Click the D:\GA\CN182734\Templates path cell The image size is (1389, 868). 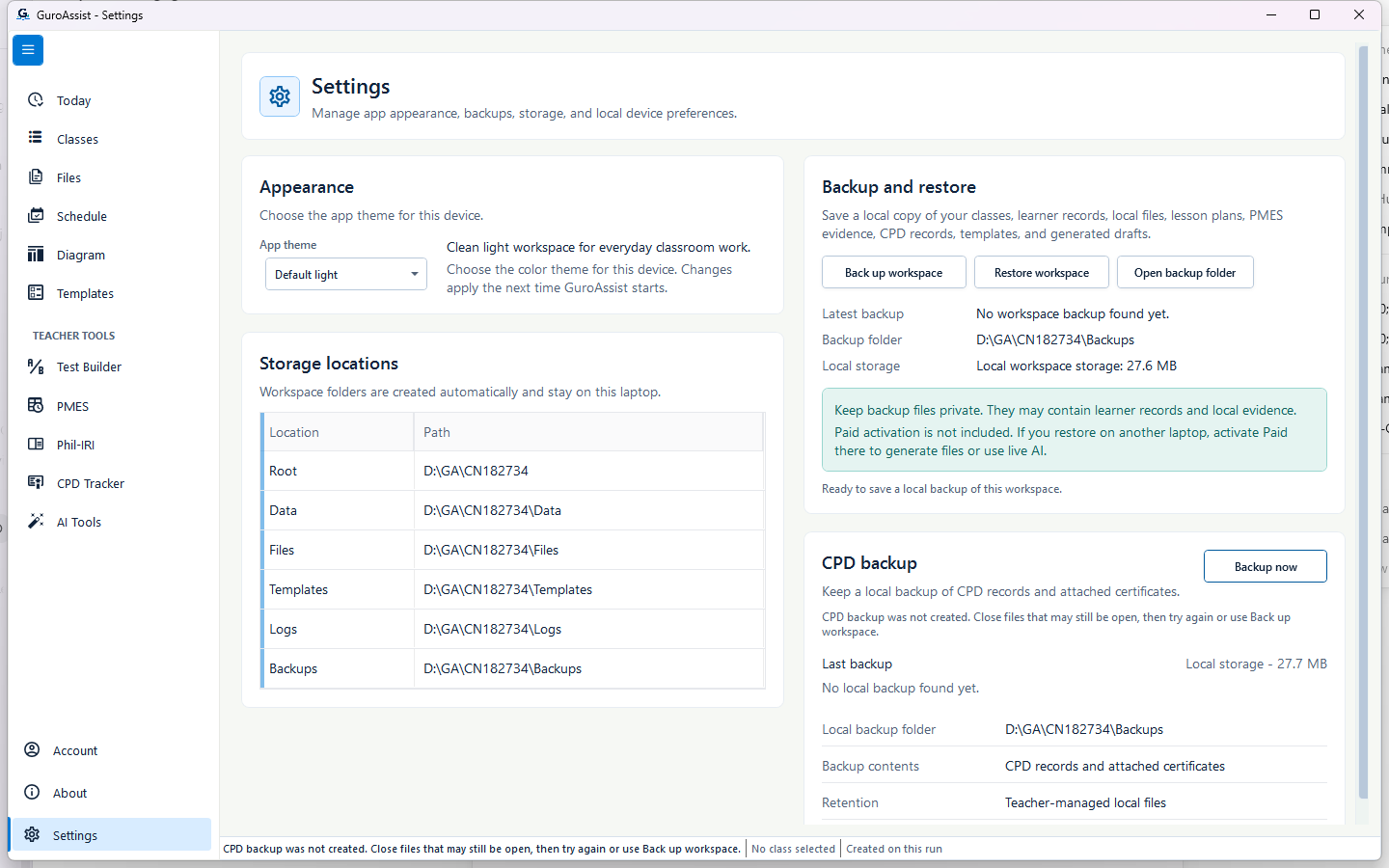pyautogui.click(x=588, y=589)
